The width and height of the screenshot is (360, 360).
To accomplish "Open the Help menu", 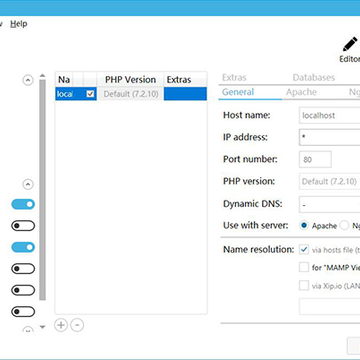I will tap(19, 24).
